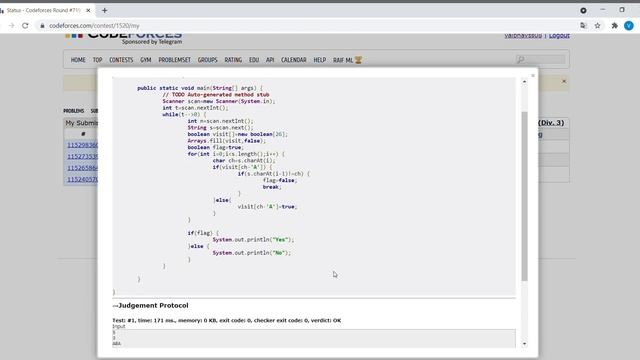
Task: Switch to the PROBLEMS tab
Action: tap(73, 111)
